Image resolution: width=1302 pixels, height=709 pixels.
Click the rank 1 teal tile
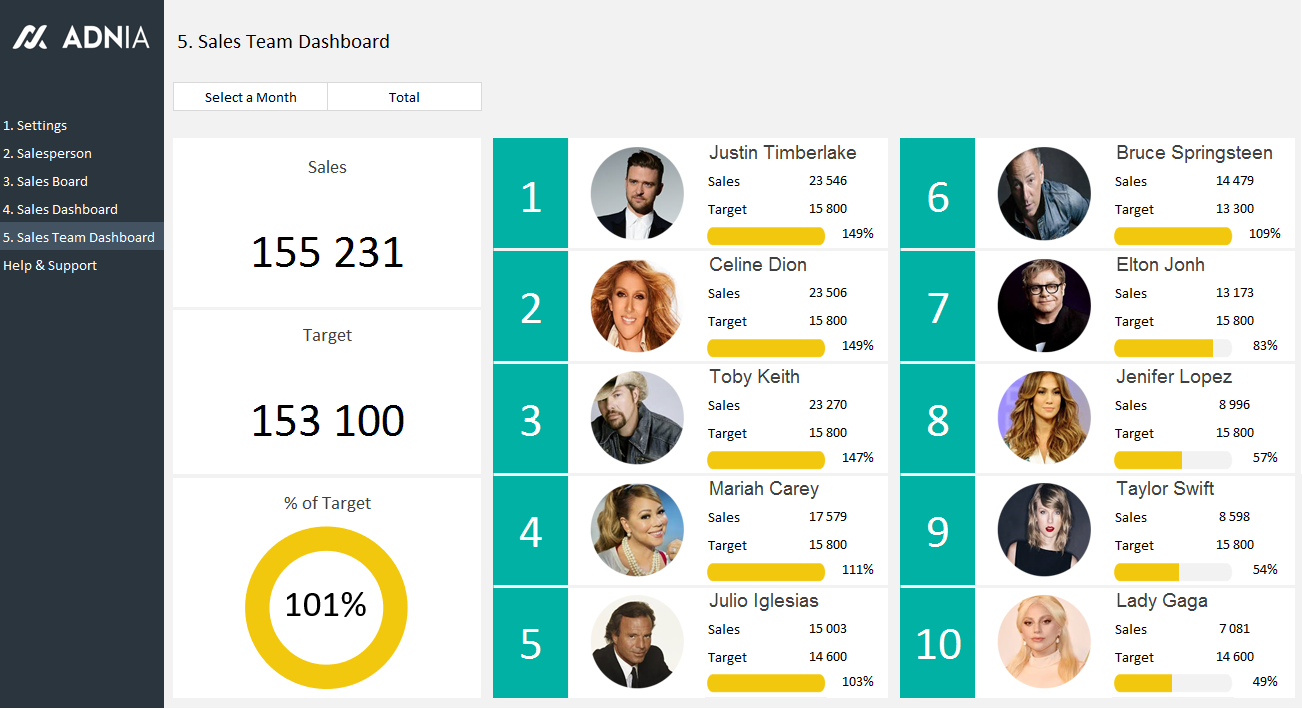click(x=530, y=194)
